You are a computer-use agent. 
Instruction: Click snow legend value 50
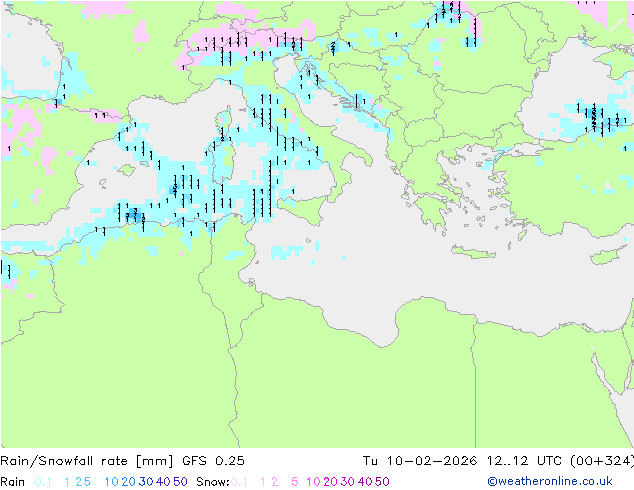(x=382, y=482)
